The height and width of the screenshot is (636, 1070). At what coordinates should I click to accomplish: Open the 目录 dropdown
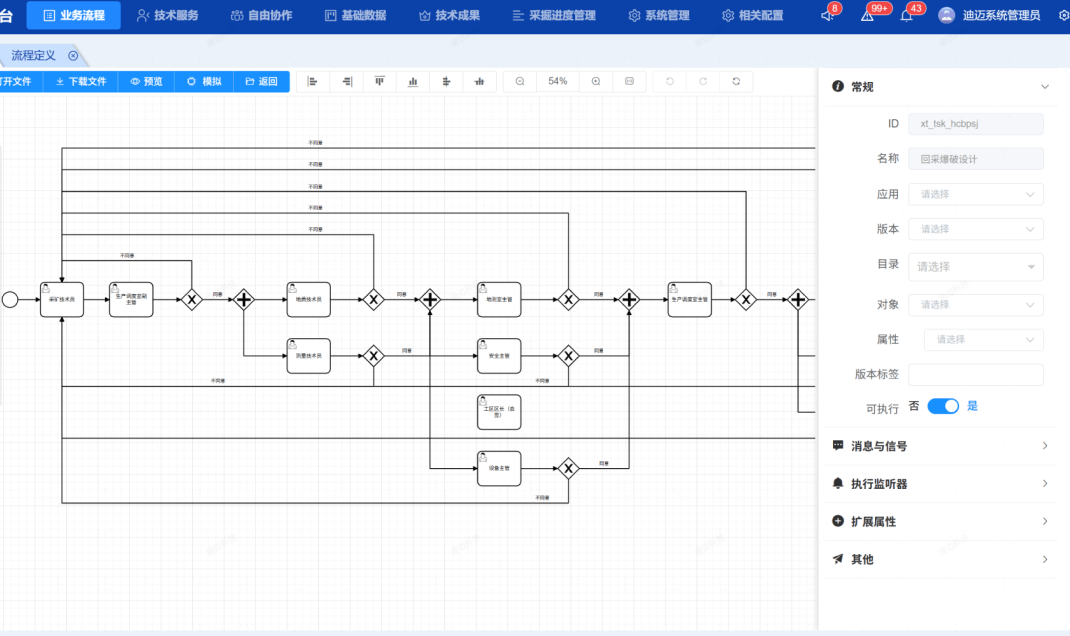click(x=976, y=267)
